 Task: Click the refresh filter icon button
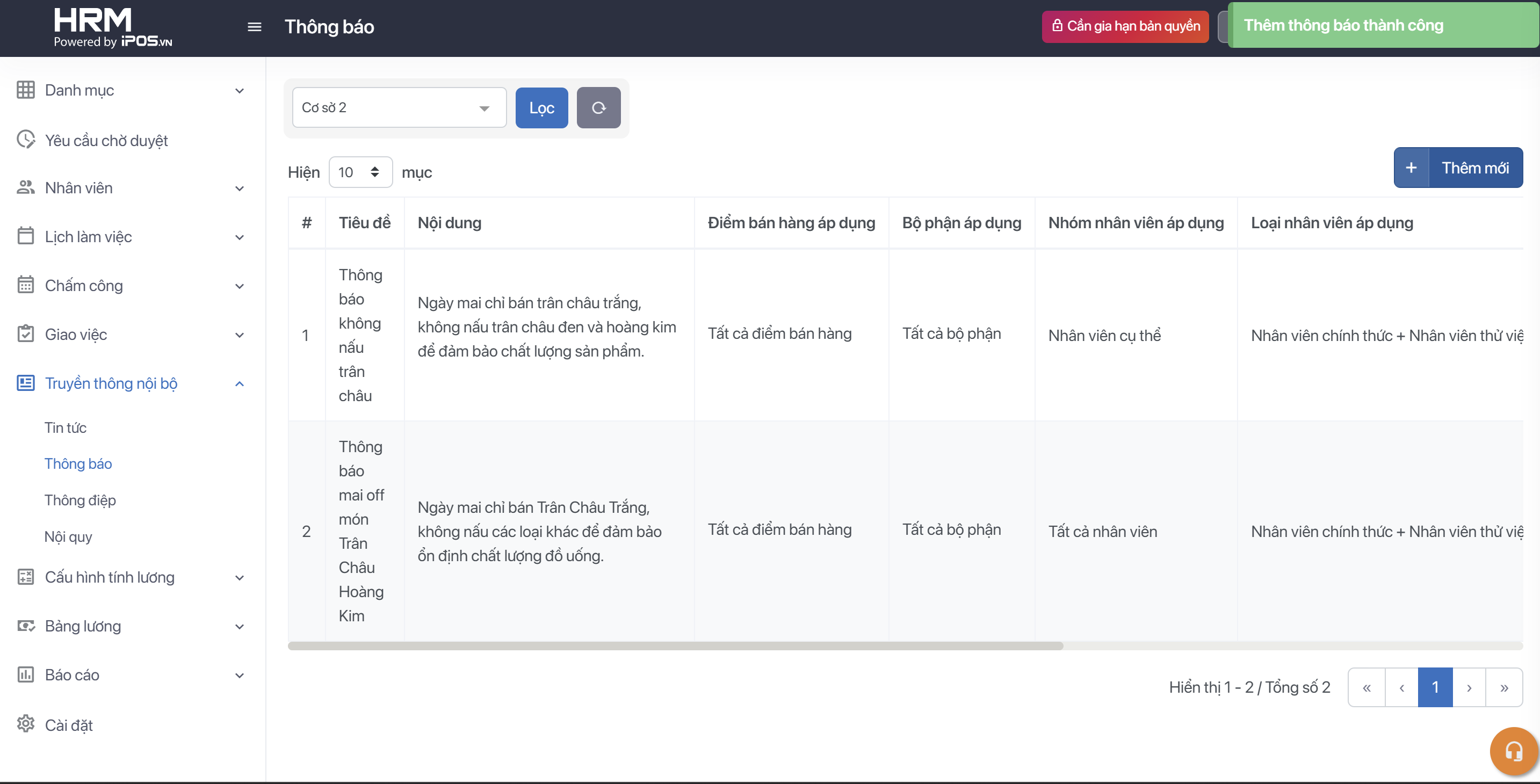[x=598, y=107]
